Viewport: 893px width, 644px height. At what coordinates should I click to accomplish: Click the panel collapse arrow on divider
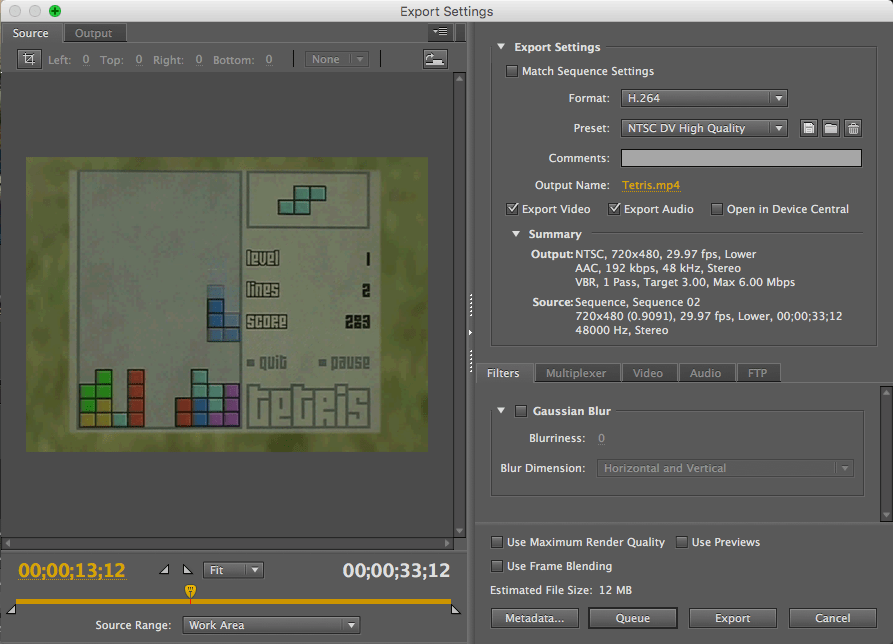[470, 332]
